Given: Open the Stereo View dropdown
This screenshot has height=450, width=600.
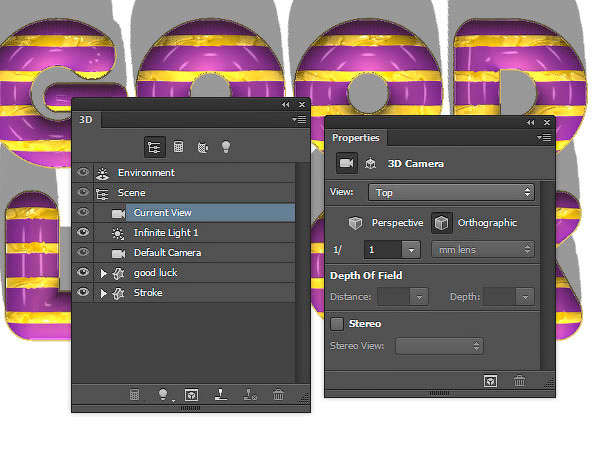Looking at the screenshot, I should pyautogui.click(x=439, y=346).
